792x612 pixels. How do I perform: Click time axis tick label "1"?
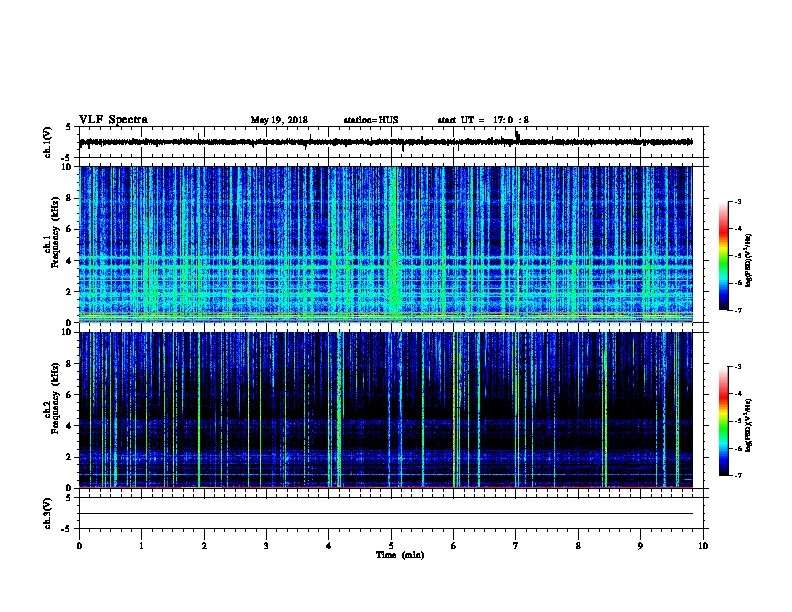[x=141, y=546]
